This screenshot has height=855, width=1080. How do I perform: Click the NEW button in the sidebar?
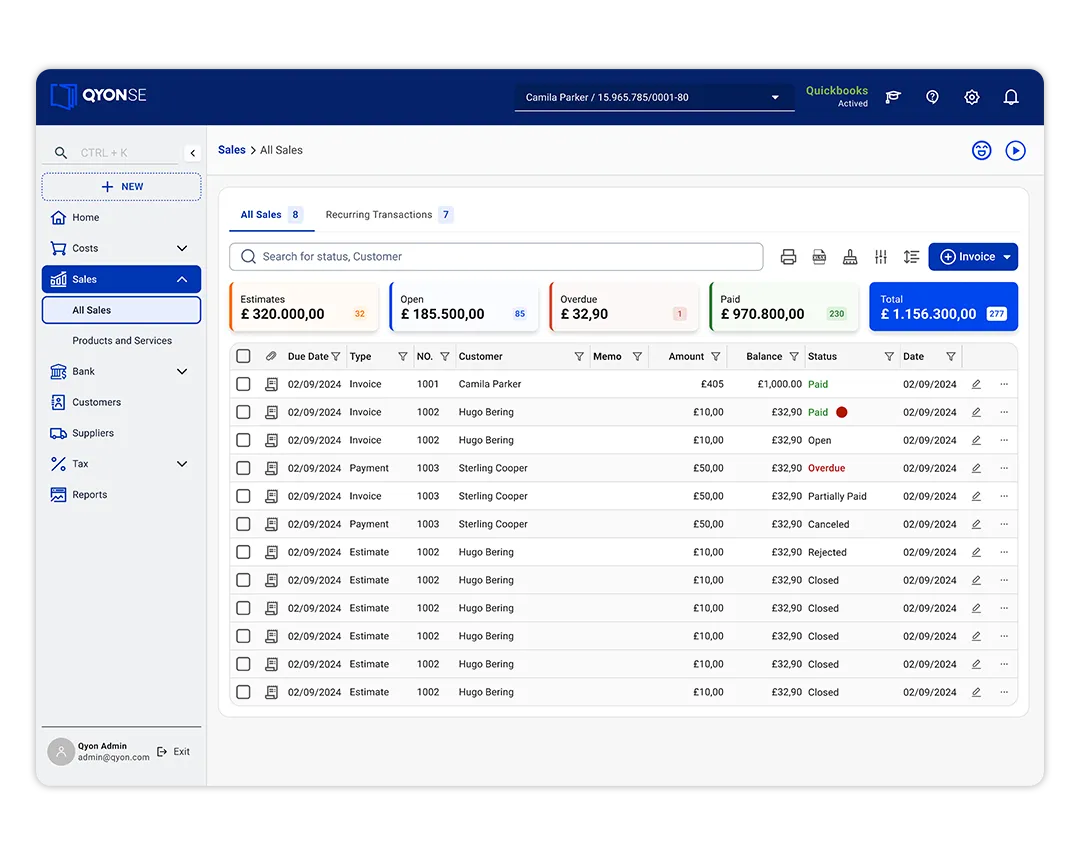(122, 187)
